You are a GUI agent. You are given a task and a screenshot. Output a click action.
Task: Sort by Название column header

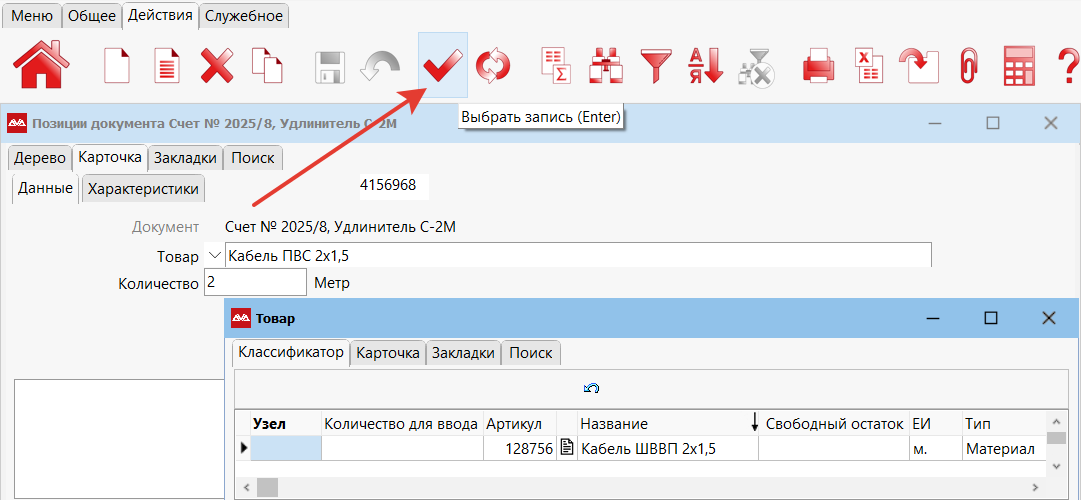click(614, 424)
